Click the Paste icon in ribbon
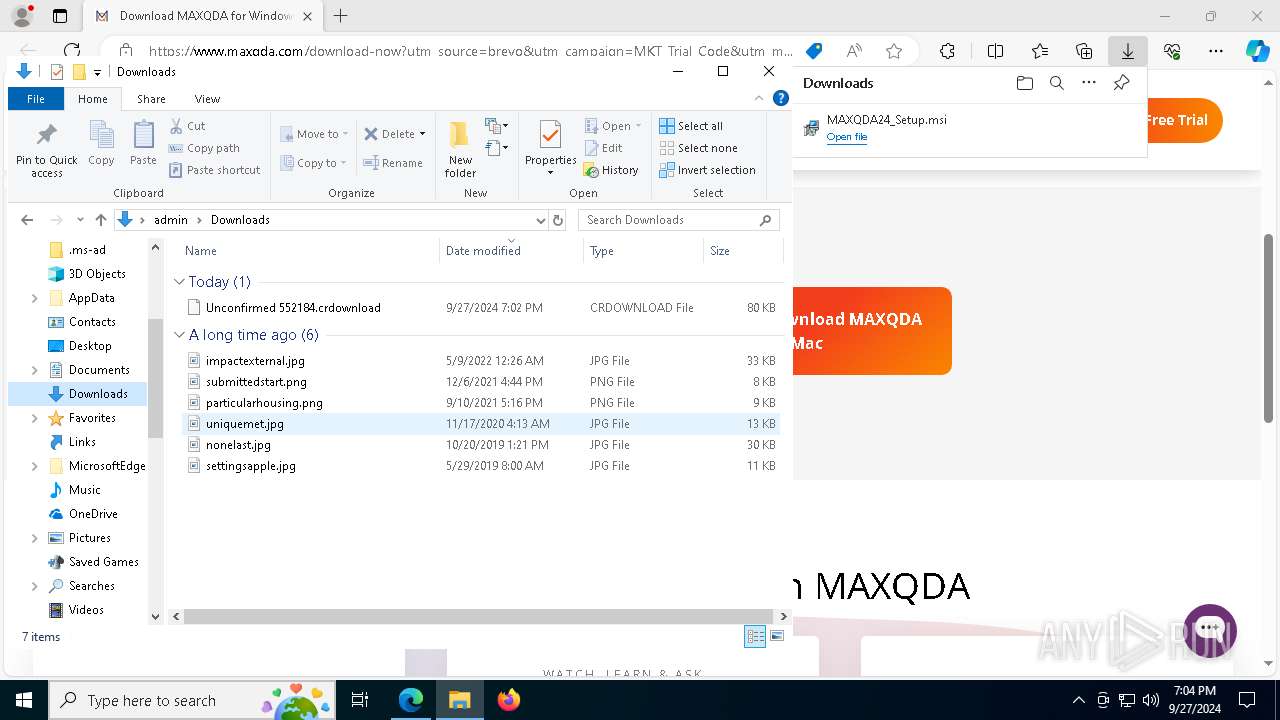1280x720 pixels. point(143,143)
